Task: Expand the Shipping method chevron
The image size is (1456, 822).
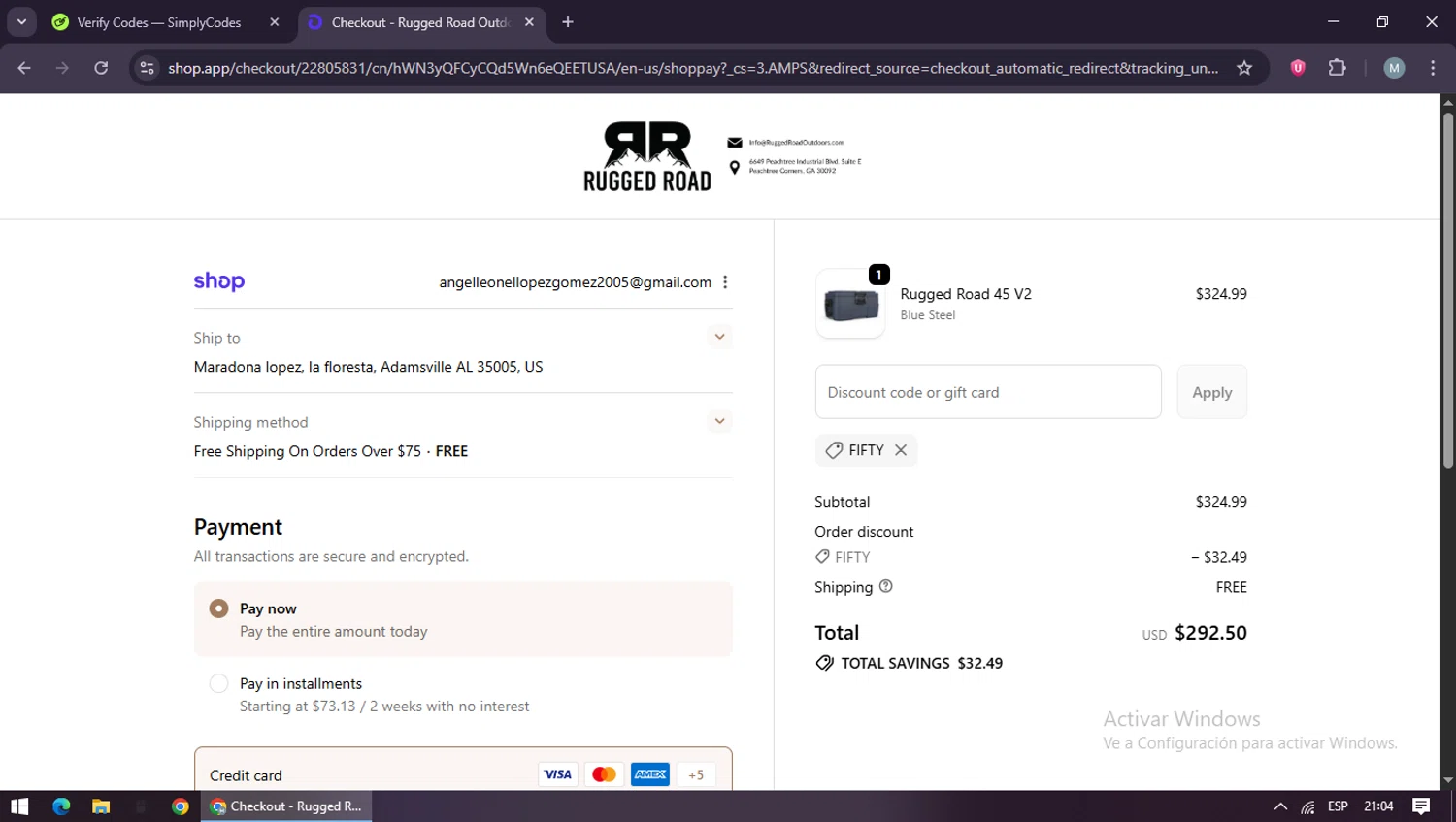Action: (719, 421)
